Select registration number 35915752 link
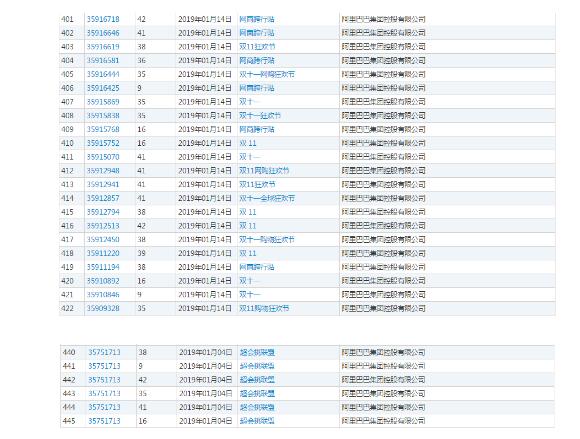This screenshot has width=580, height=439. pyautogui.click(x=103, y=143)
